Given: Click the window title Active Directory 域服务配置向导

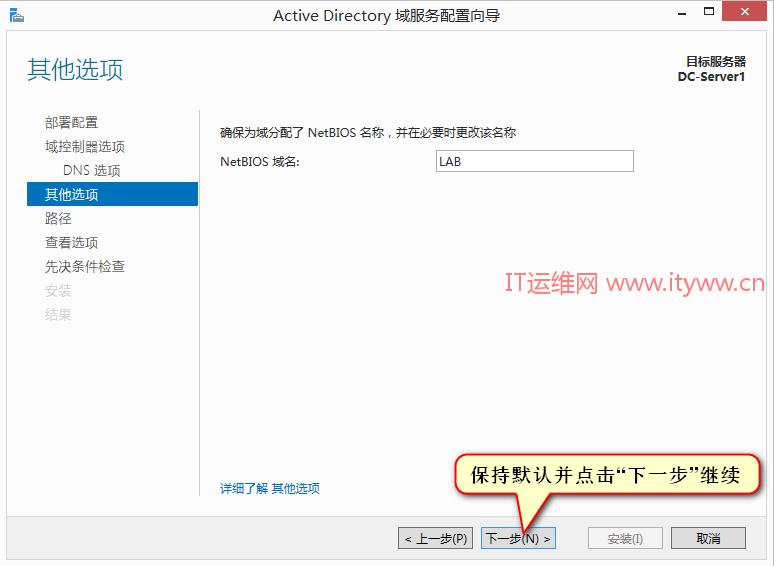Looking at the screenshot, I should tap(387, 16).
